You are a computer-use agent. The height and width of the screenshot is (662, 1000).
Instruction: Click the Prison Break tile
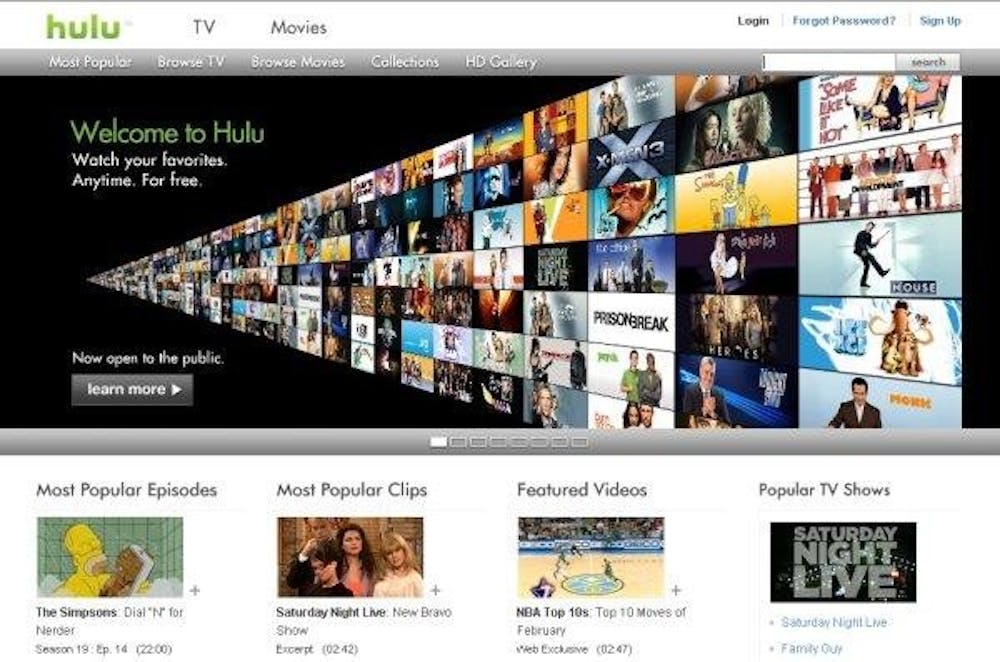pyautogui.click(x=631, y=321)
